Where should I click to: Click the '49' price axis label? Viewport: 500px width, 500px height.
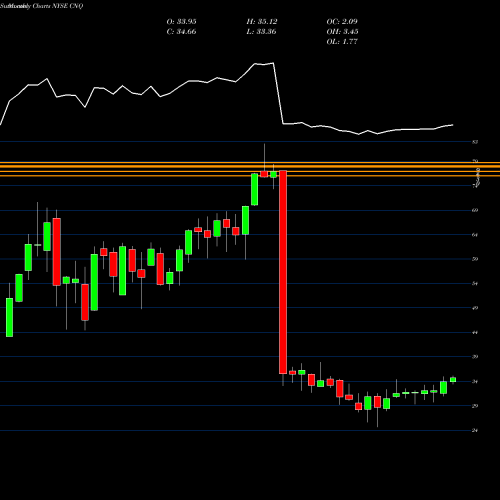475,308
